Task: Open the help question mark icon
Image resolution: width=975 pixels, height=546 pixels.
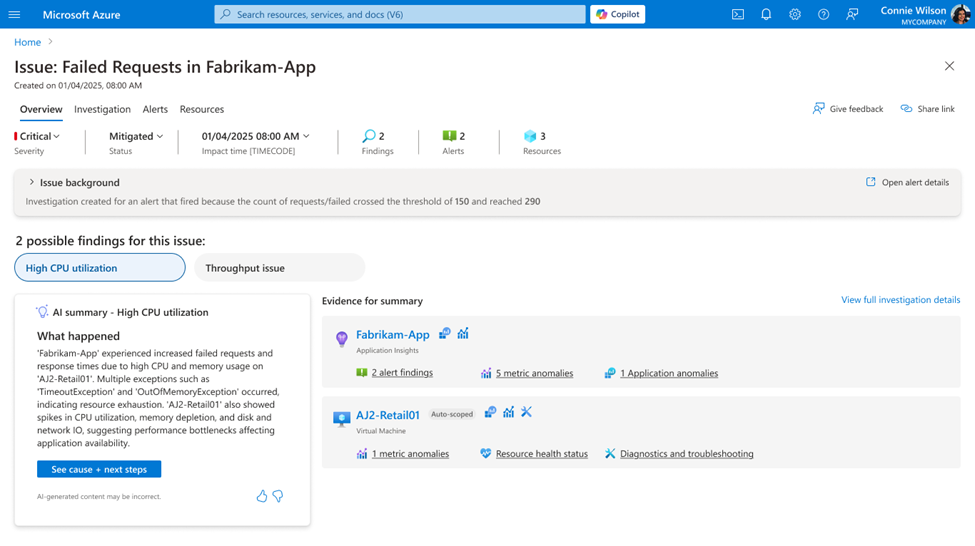Action: pyautogui.click(x=823, y=14)
